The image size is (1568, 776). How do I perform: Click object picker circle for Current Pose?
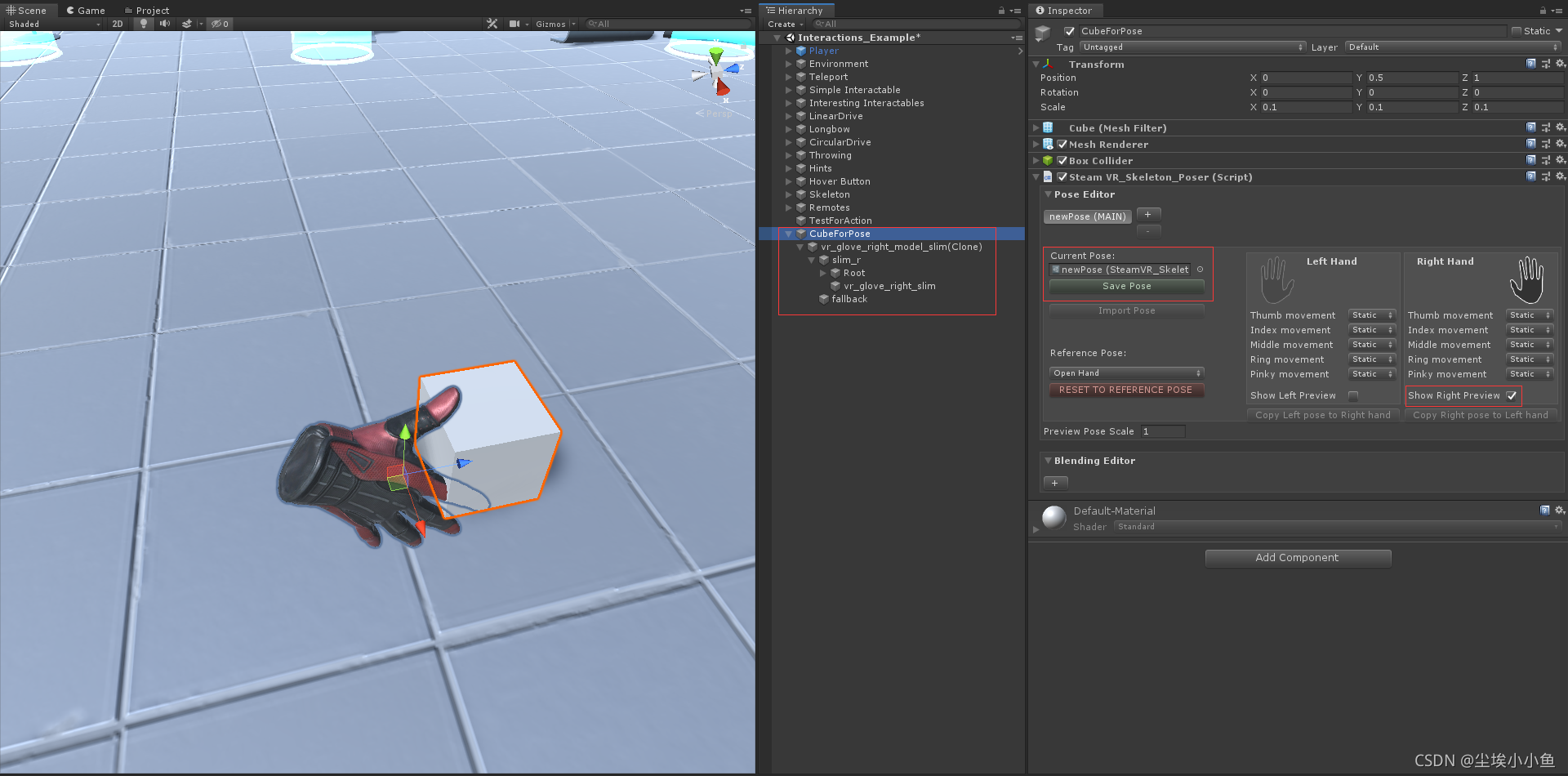(x=1200, y=270)
